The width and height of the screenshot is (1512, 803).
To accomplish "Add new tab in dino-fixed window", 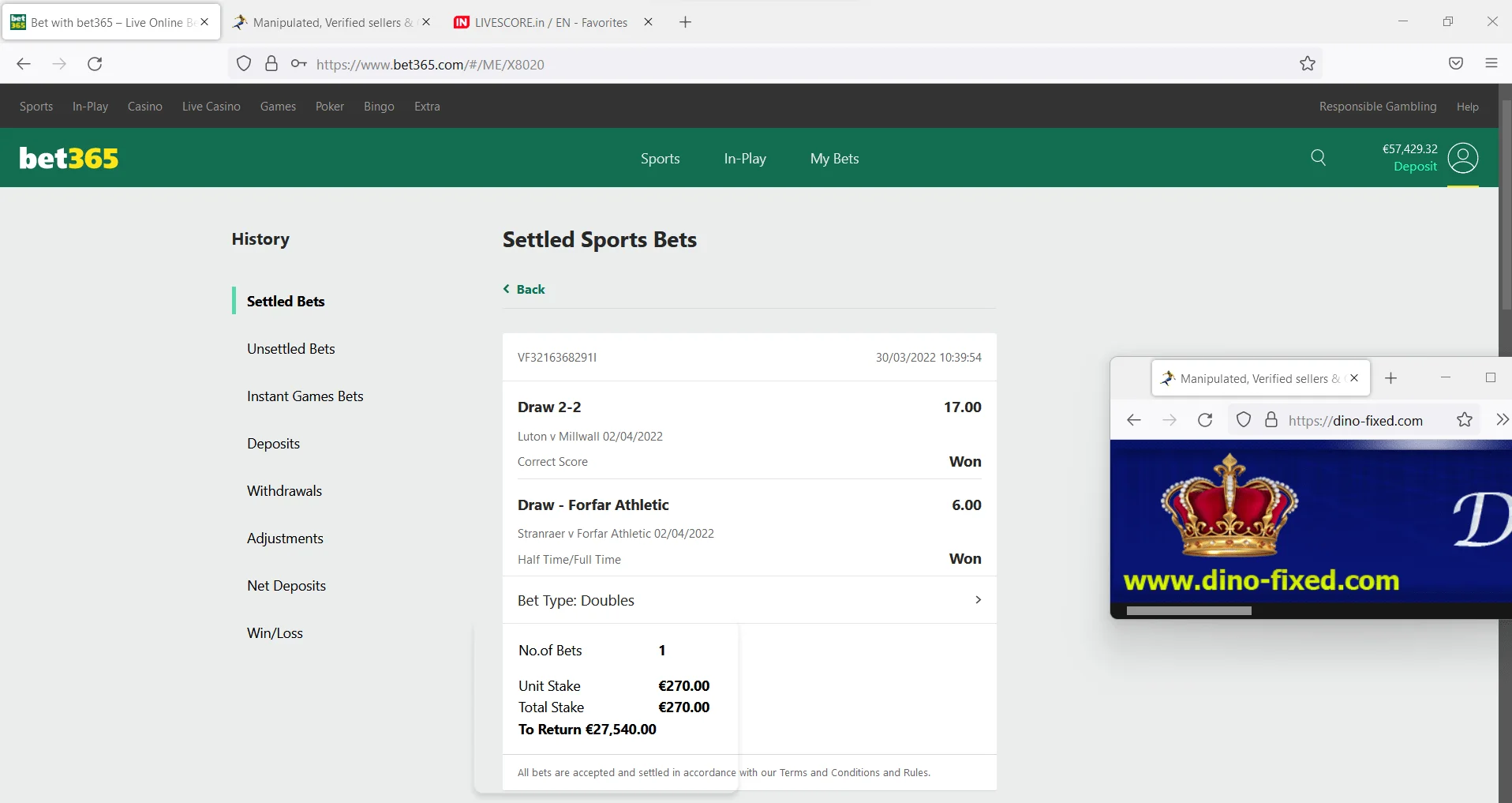I will point(1390,378).
